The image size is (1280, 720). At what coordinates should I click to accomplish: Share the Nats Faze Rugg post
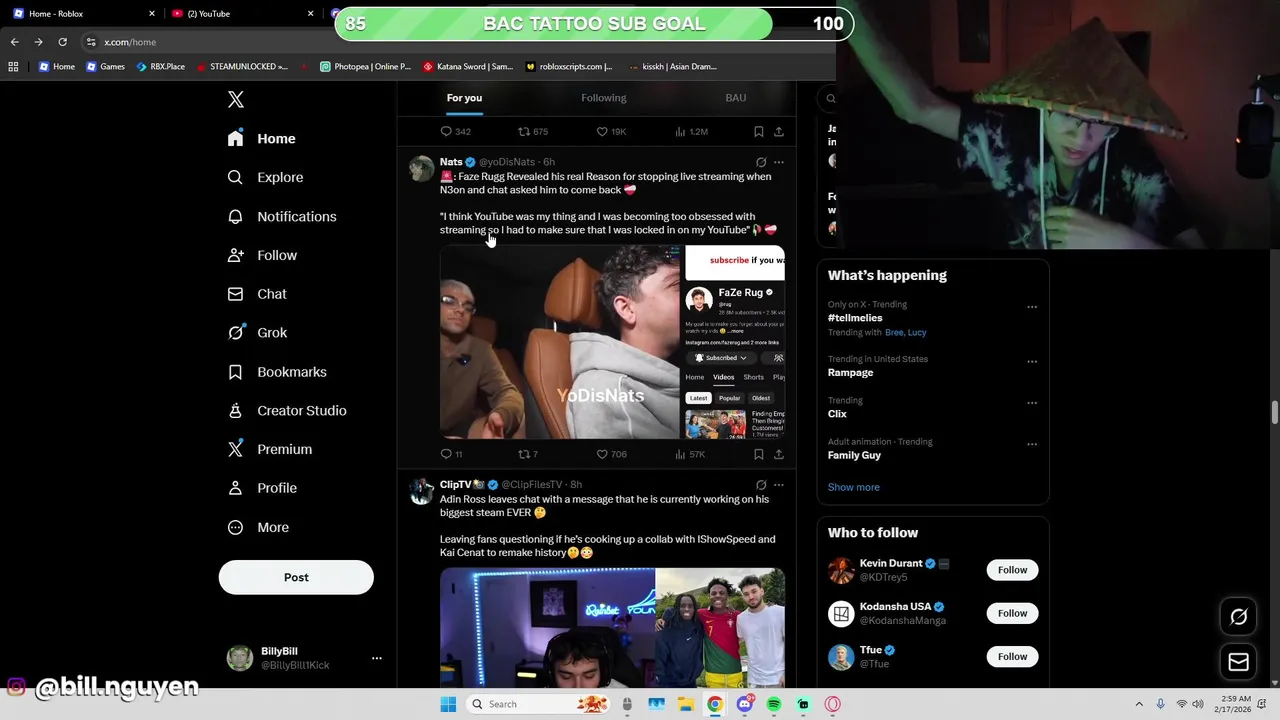pyautogui.click(x=778, y=454)
